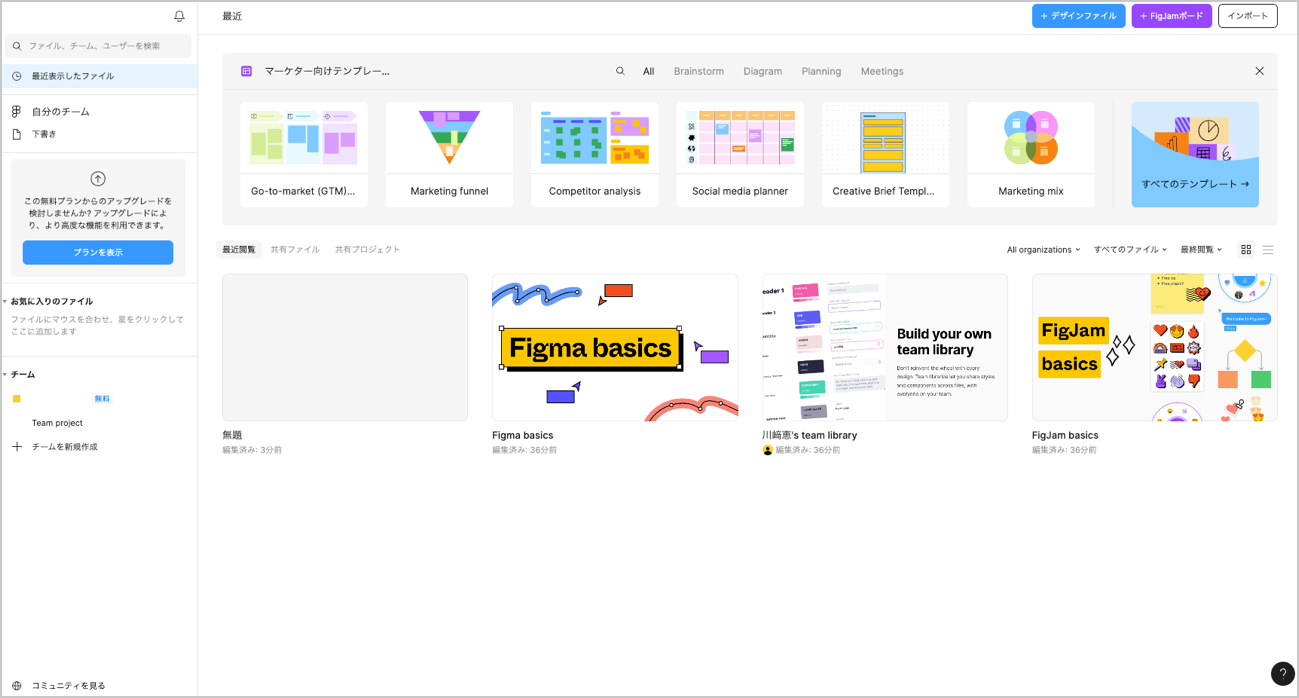This screenshot has height=698, width=1299.
Task: Click the plus icon to create new team
Action: pos(16,447)
